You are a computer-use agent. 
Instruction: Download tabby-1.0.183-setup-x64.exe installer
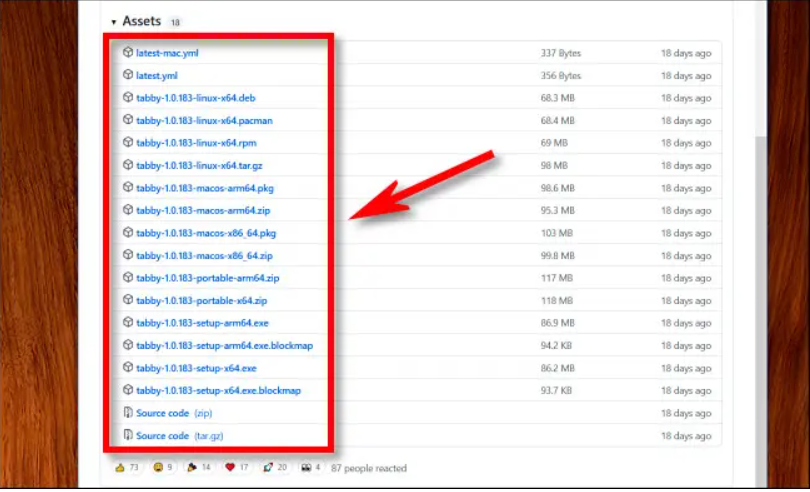(196, 368)
